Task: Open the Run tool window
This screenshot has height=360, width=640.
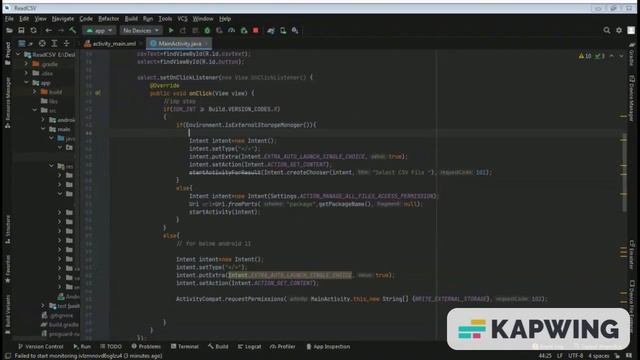Action: coord(82,347)
